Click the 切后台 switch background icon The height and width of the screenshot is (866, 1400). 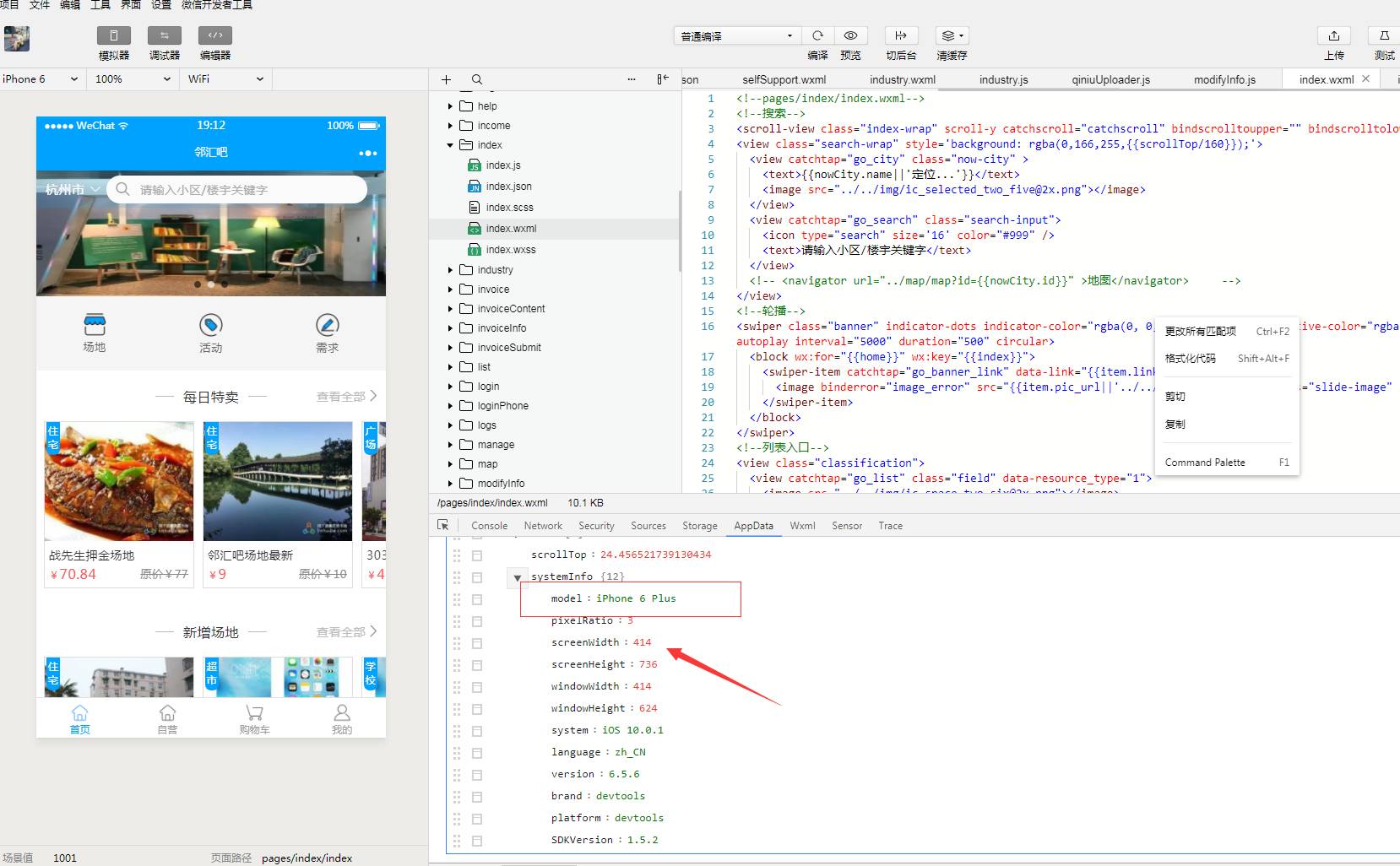901,35
